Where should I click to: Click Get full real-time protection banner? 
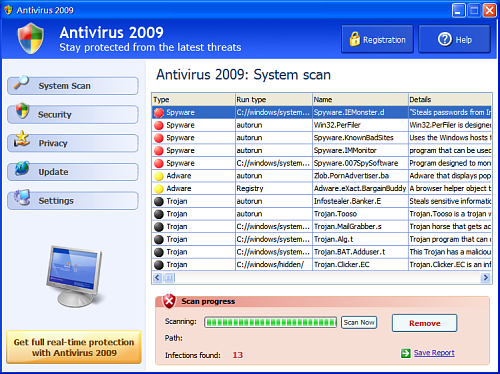[x=74, y=347]
